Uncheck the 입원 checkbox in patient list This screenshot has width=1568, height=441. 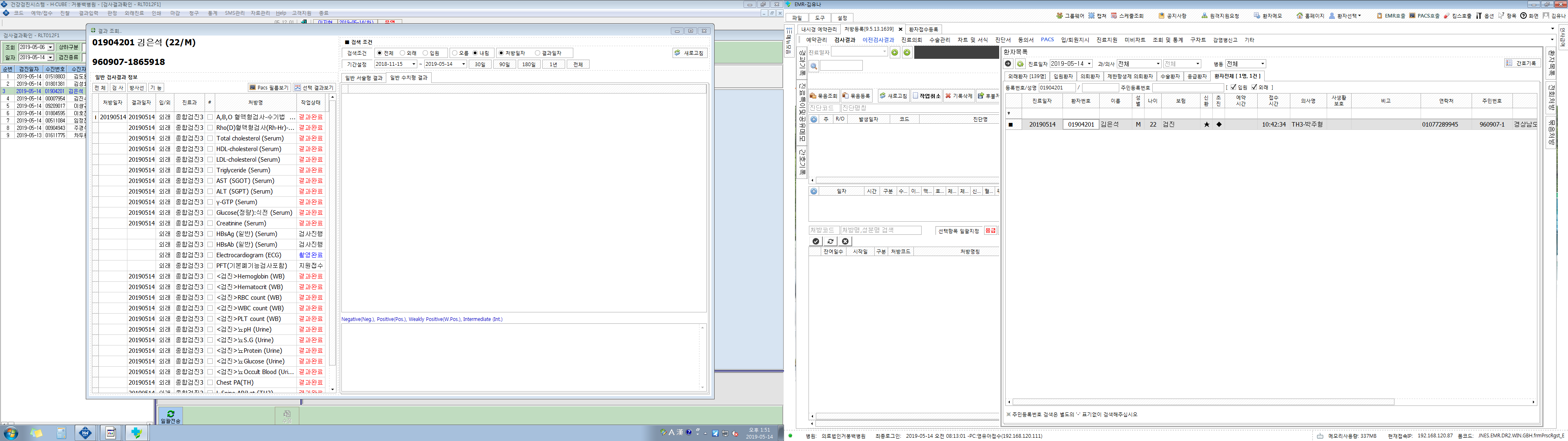point(1233,88)
